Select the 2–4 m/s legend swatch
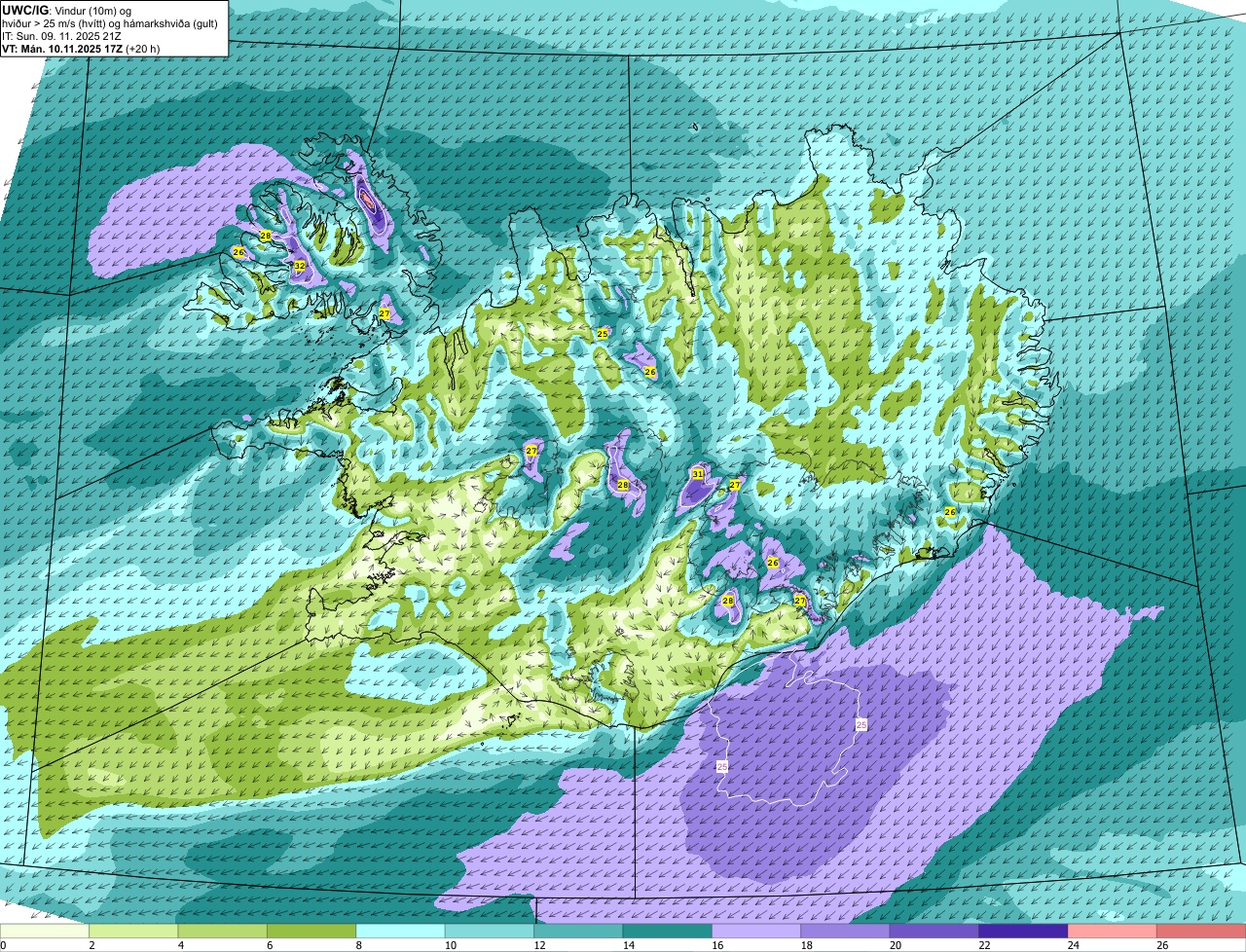1246x952 pixels. coord(133,931)
